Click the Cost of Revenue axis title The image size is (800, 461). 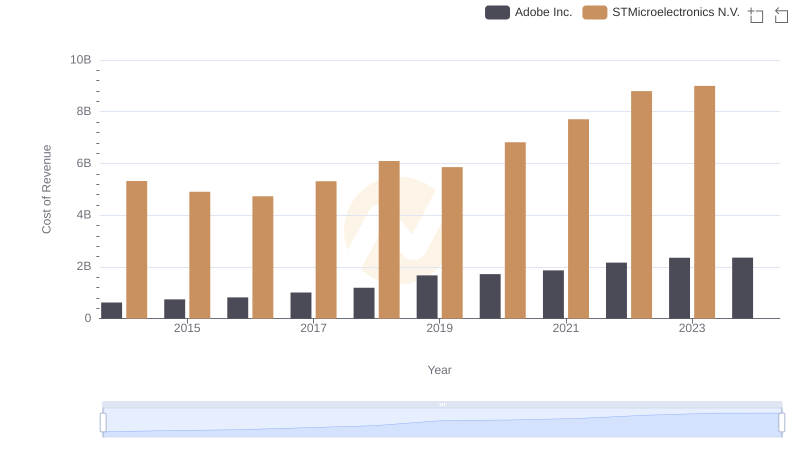coord(47,189)
